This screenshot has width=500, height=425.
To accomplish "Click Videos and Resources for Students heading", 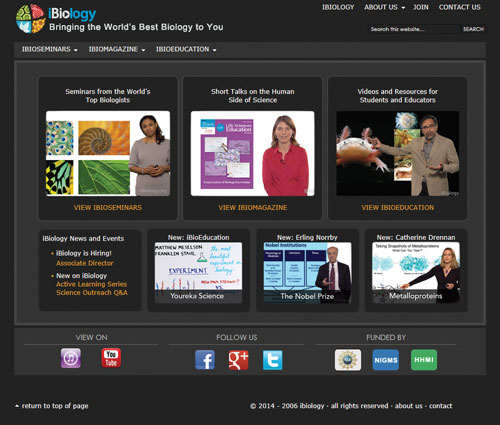I will (398, 96).
